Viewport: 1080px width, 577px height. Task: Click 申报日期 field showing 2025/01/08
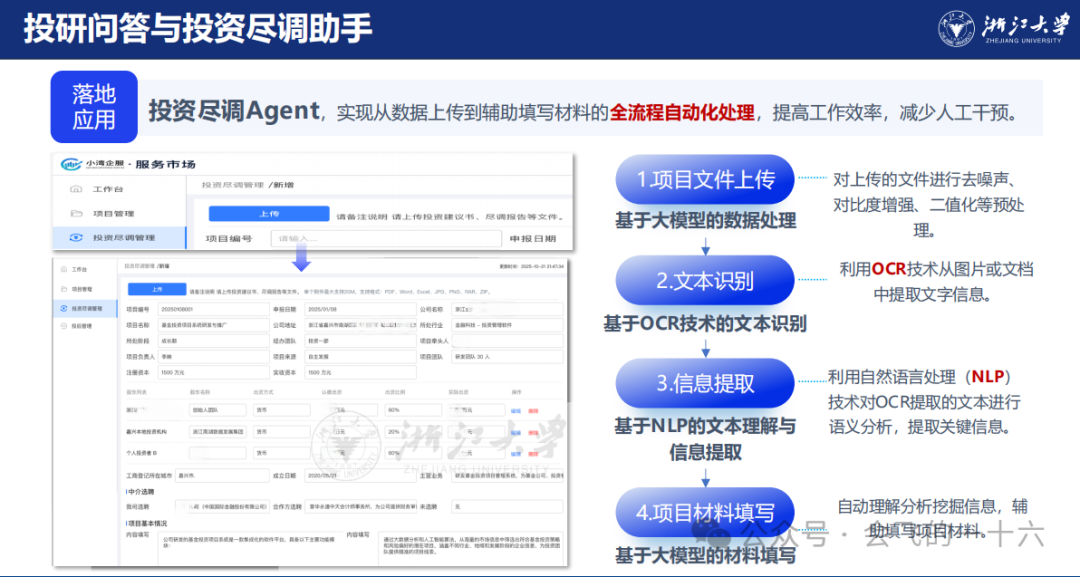[360, 310]
